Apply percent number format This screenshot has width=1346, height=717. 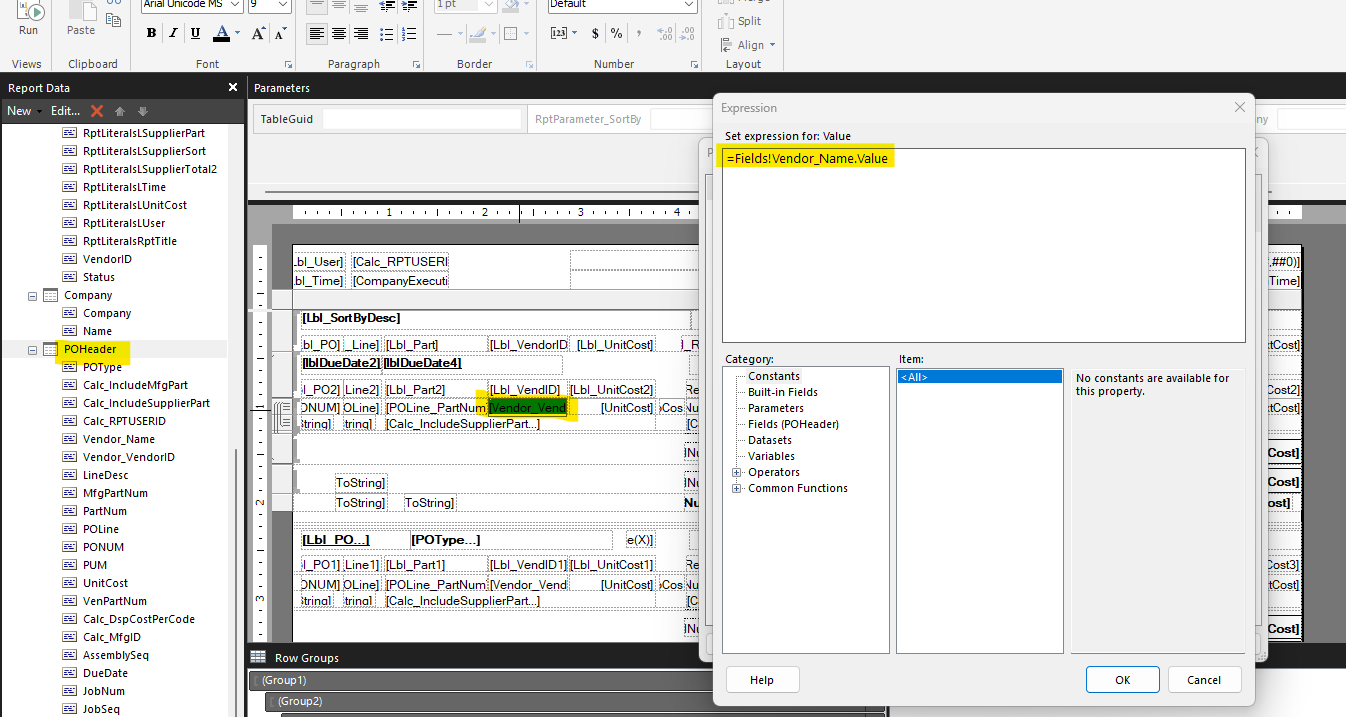pyautogui.click(x=616, y=33)
